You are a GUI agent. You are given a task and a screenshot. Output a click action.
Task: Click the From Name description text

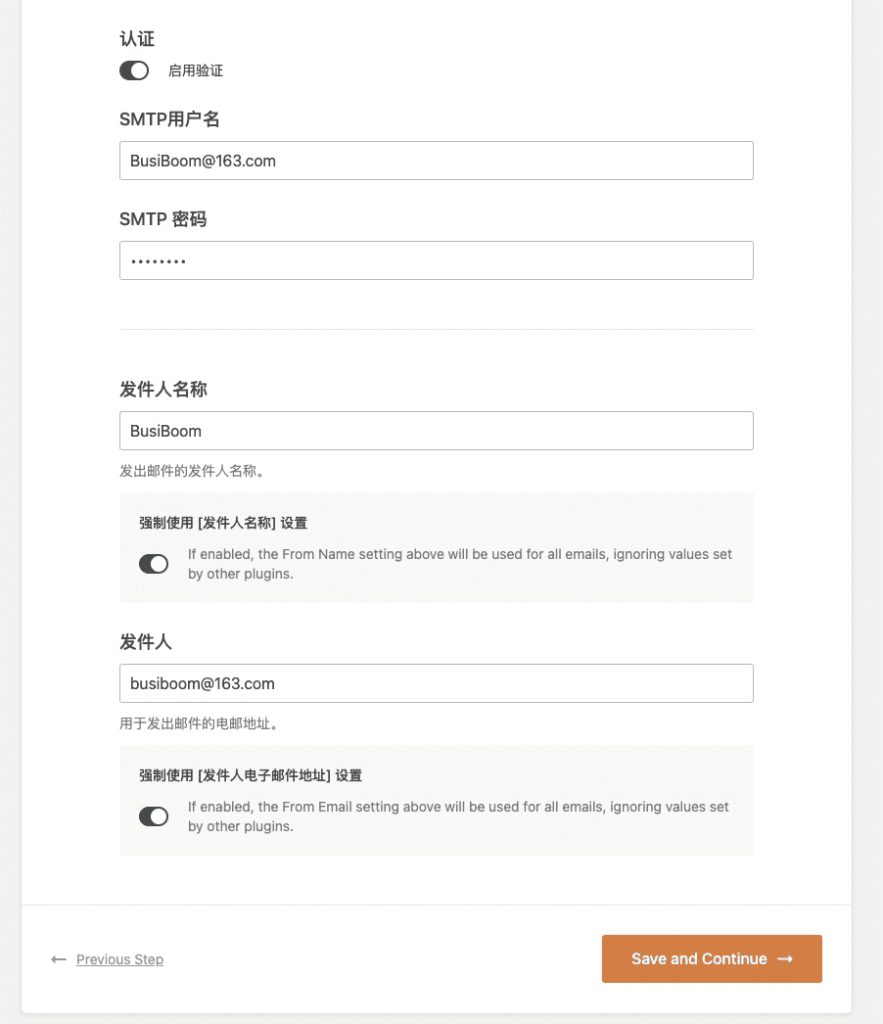(460, 564)
